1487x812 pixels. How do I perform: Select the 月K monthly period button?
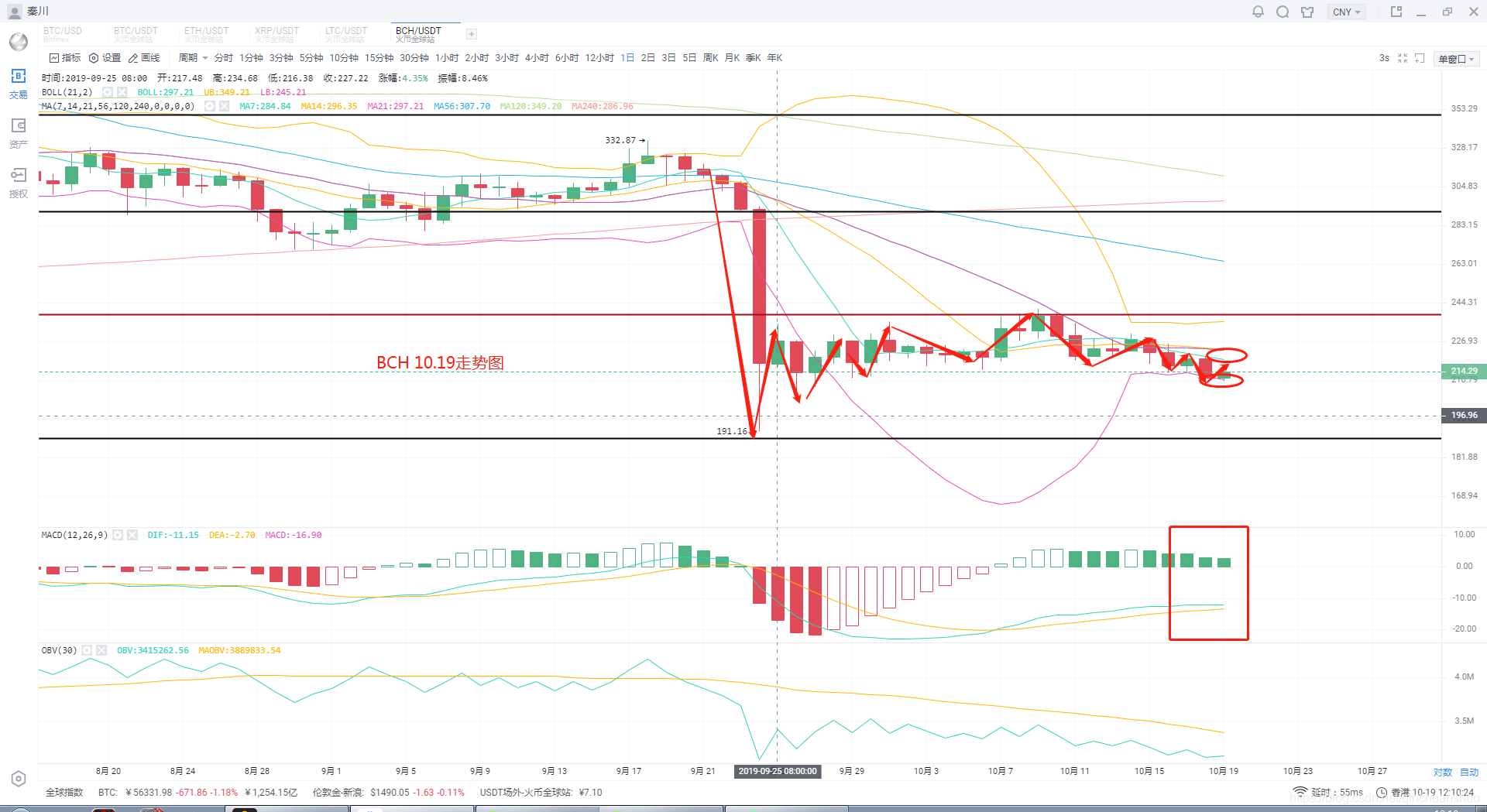pos(732,58)
